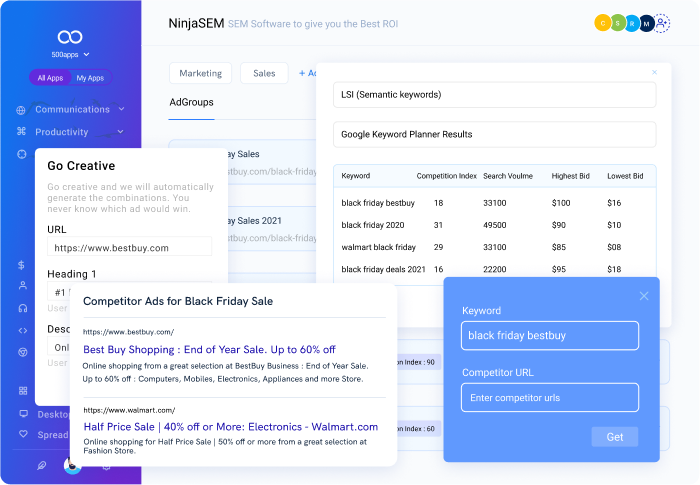The height and width of the screenshot is (485, 700).
Task: Open the Walmart Half Price Sale ad link
Action: tap(230, 427)
